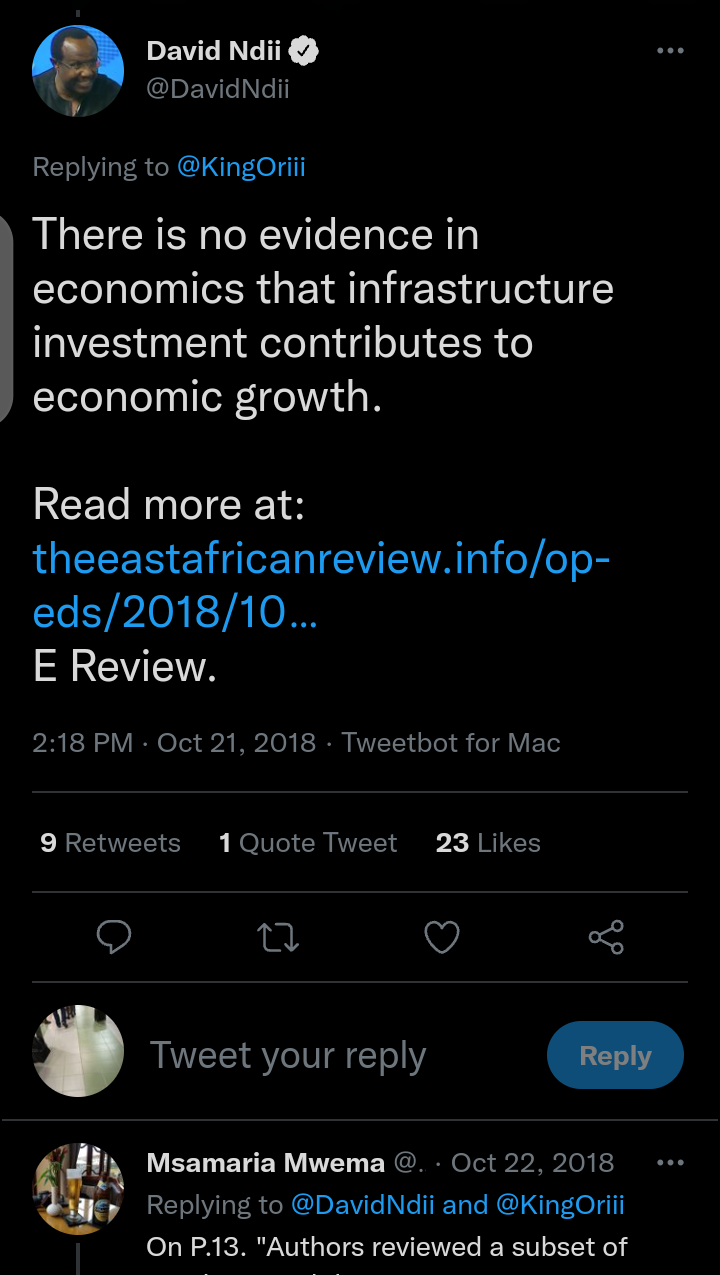
Task: Open David Ndii's profile picture
Action: pos(78,71)
